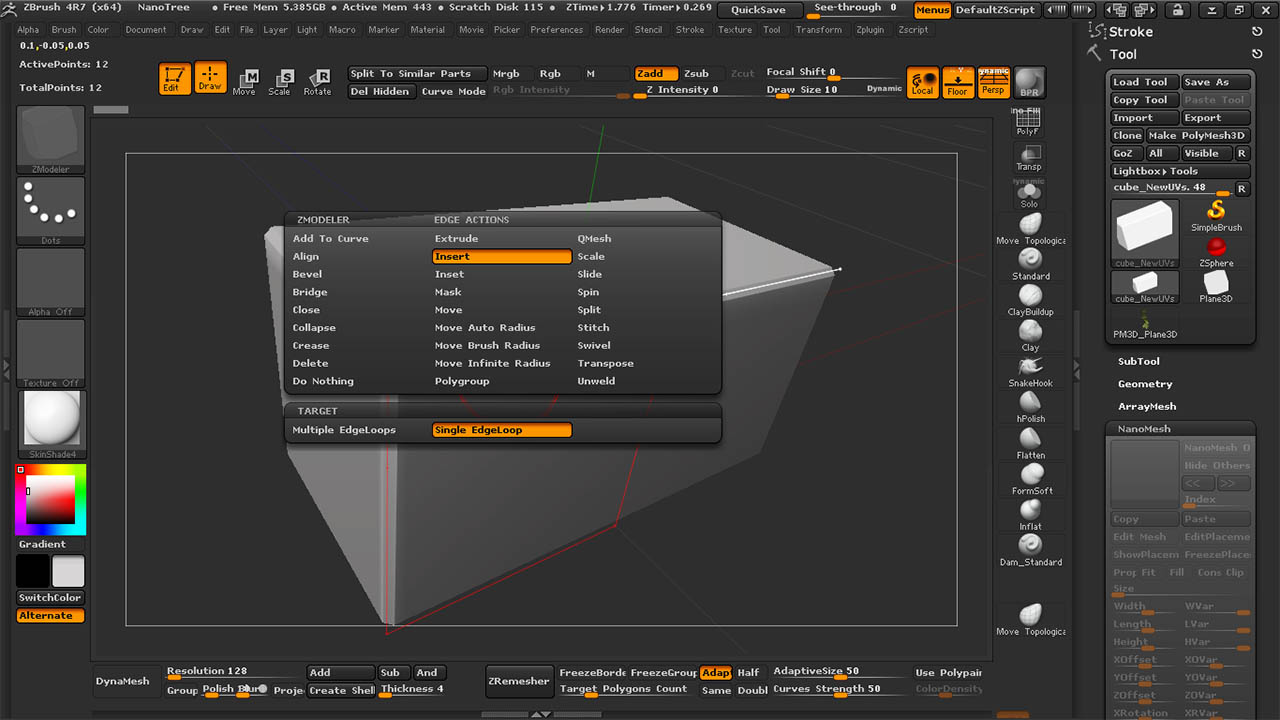
Task: Select the Clay brush icon
Action: pos(1031,336)
